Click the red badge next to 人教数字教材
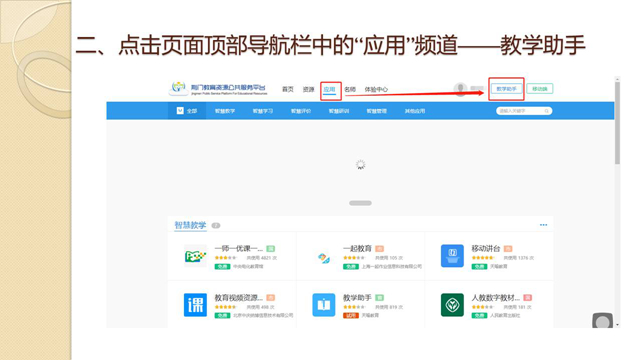 [528, 298]
